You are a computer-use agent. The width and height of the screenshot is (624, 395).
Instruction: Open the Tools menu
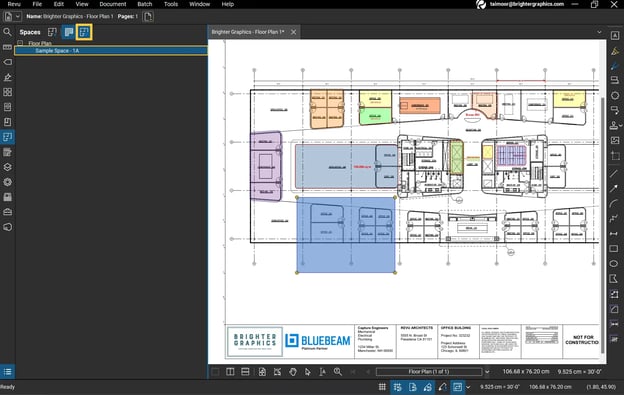tap(171, 4)
